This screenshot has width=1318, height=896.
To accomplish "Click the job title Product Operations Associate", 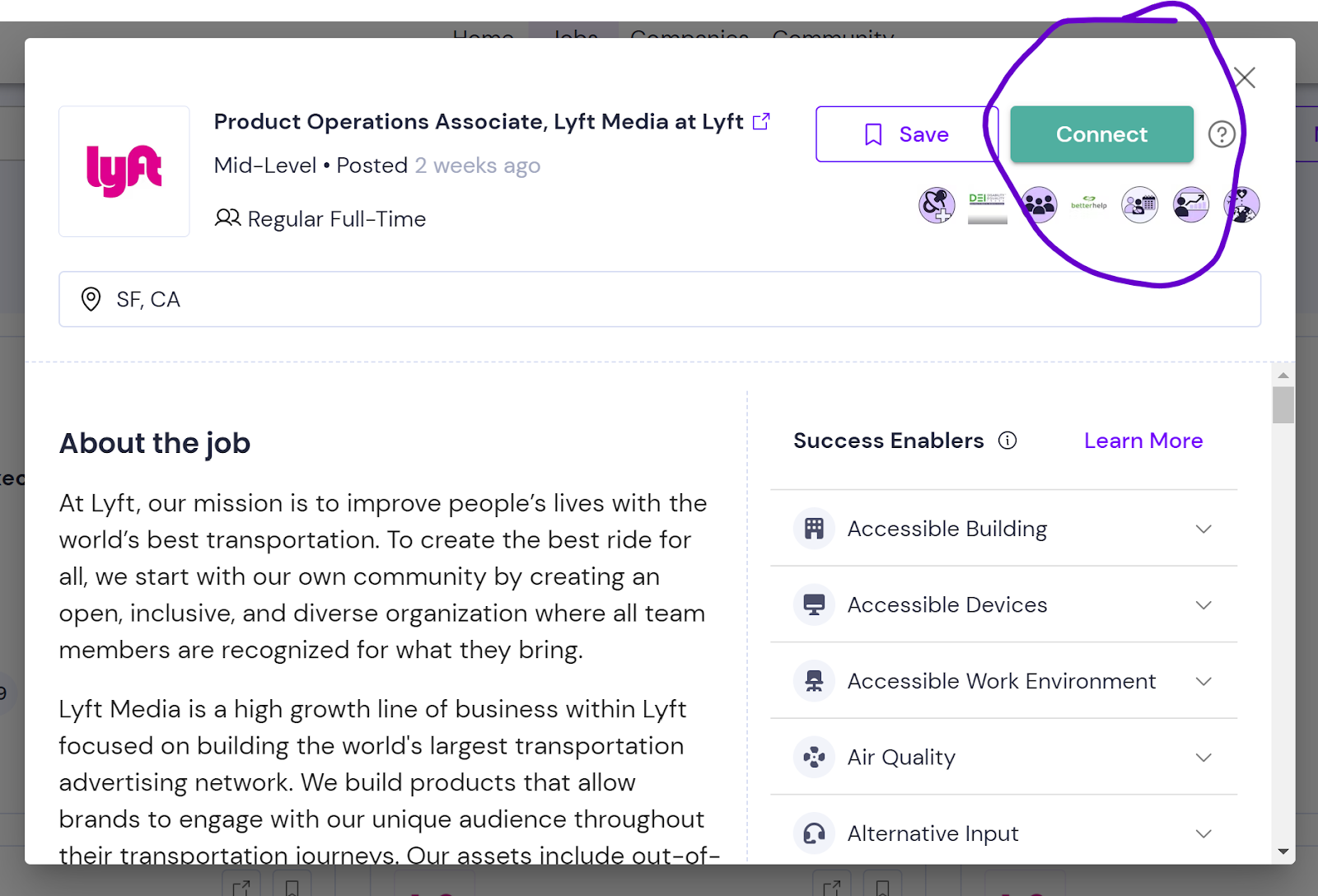I will tap(479, 122).
